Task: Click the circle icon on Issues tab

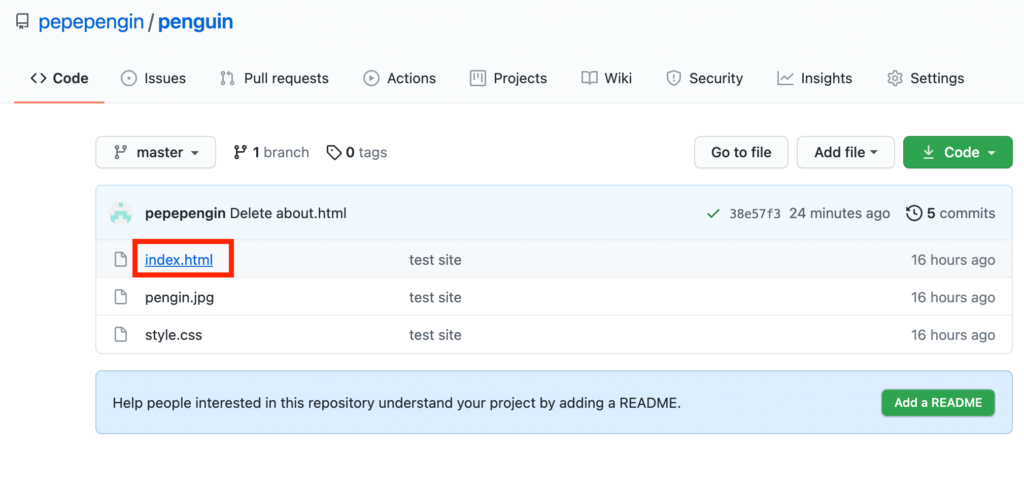Action: tap(129, 78)
